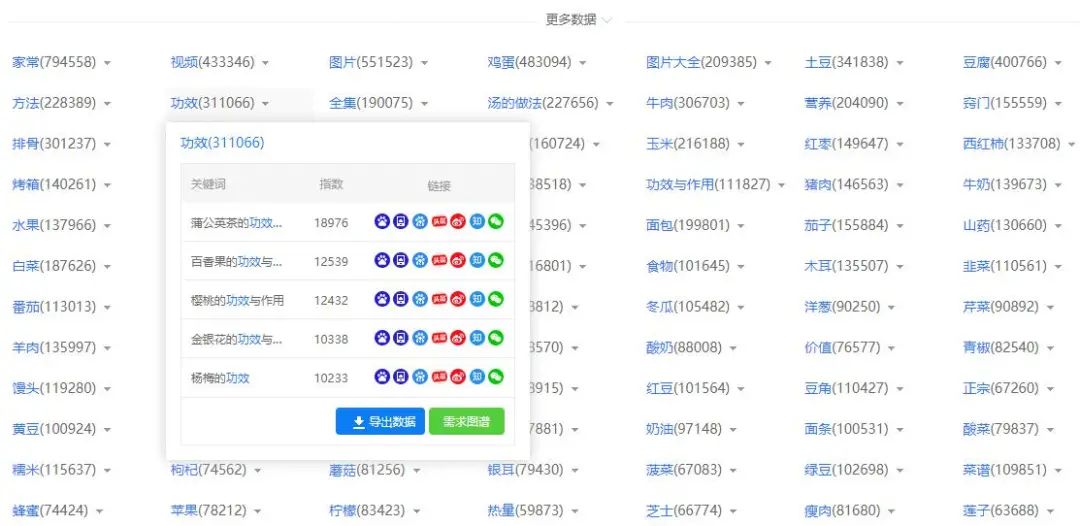Open WeChat icon in 金银花 row

pos(496,338)
